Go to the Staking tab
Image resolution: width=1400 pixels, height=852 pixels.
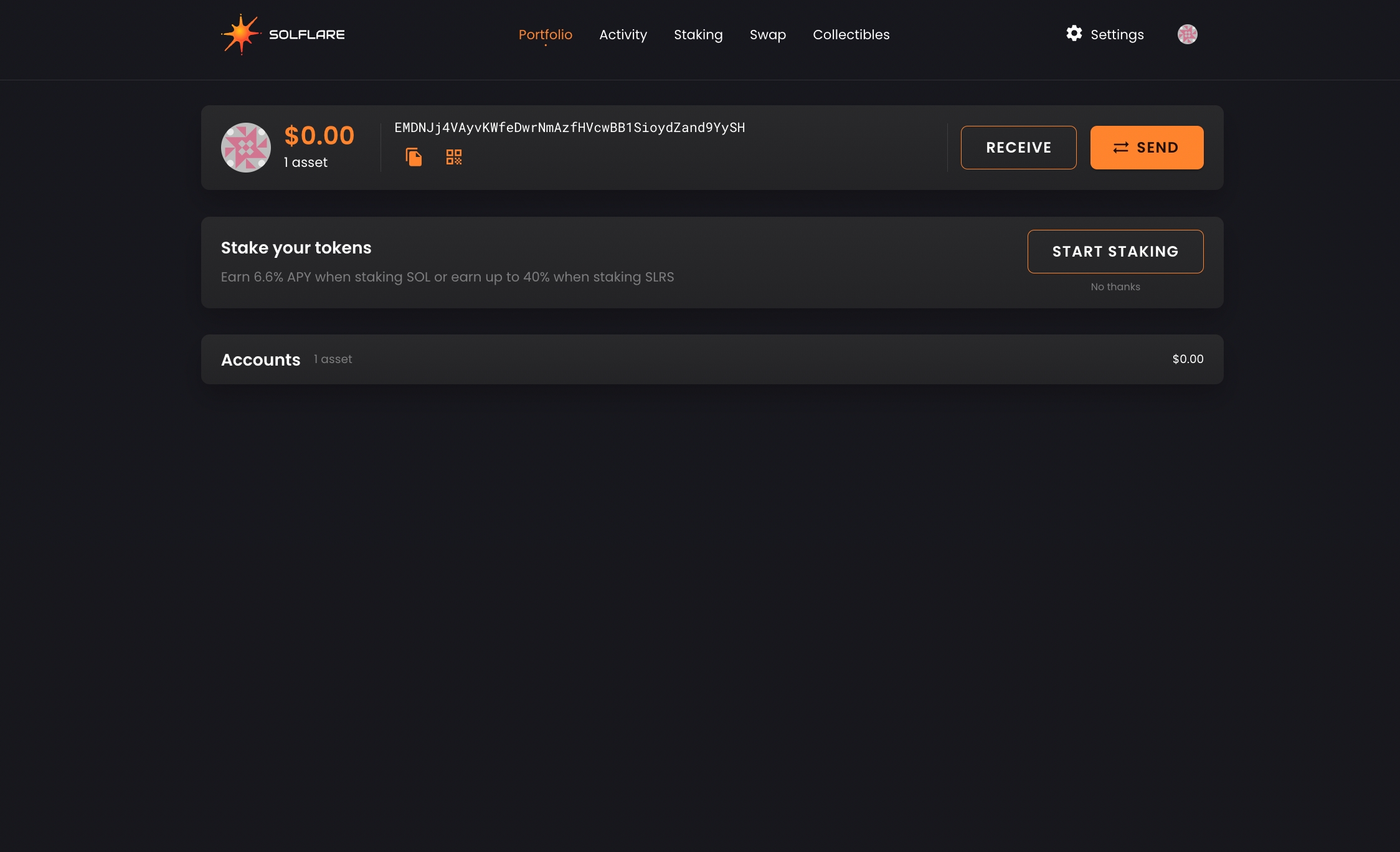(698, 35)
